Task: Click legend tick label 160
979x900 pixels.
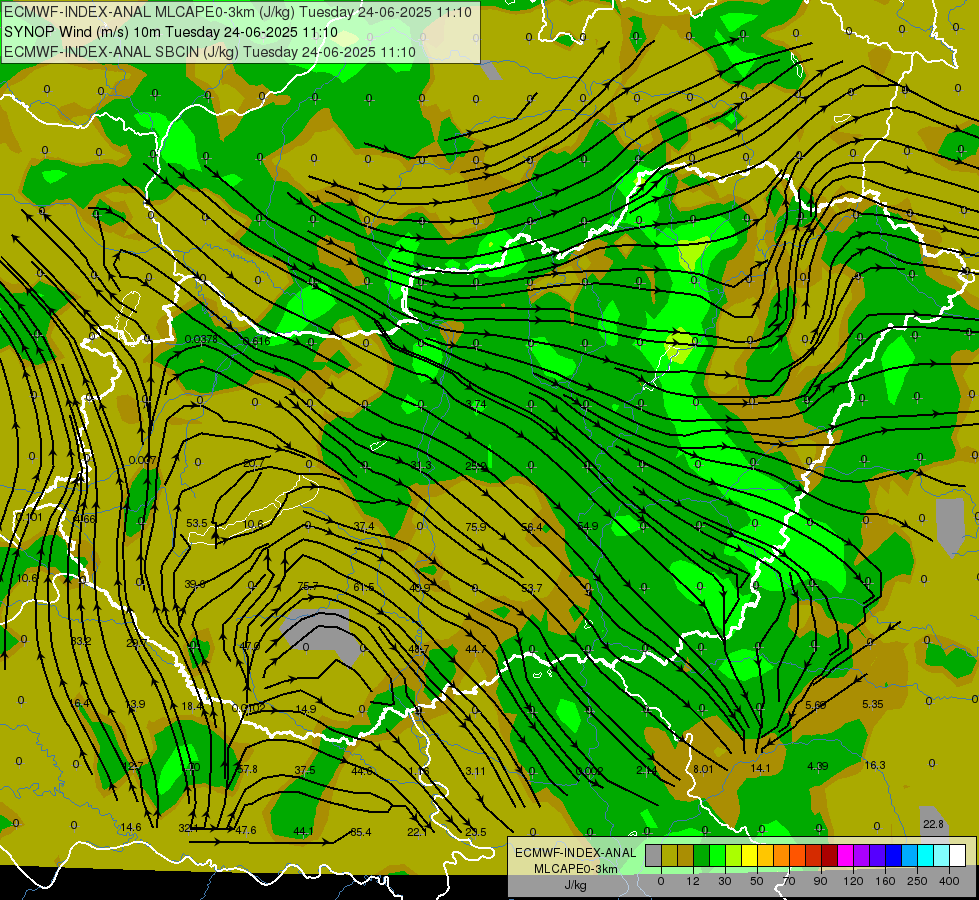Action: tap(885, 881)
